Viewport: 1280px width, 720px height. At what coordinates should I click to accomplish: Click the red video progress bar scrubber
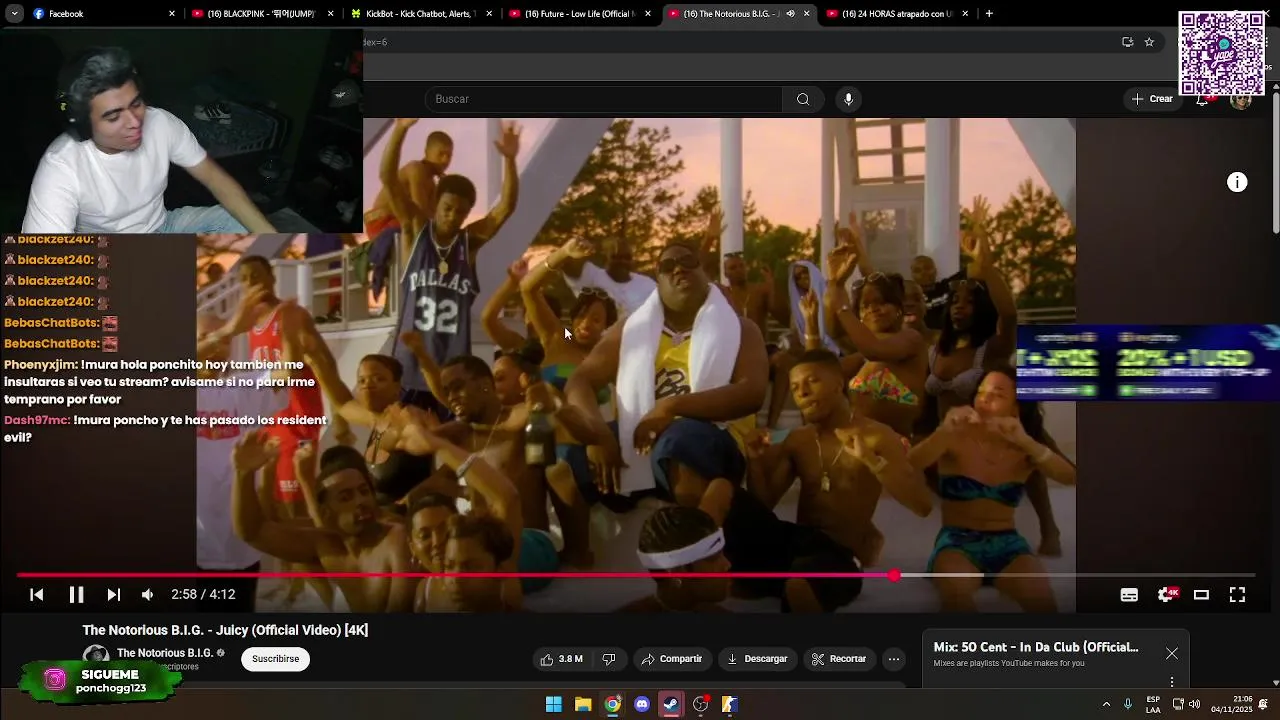894,575
